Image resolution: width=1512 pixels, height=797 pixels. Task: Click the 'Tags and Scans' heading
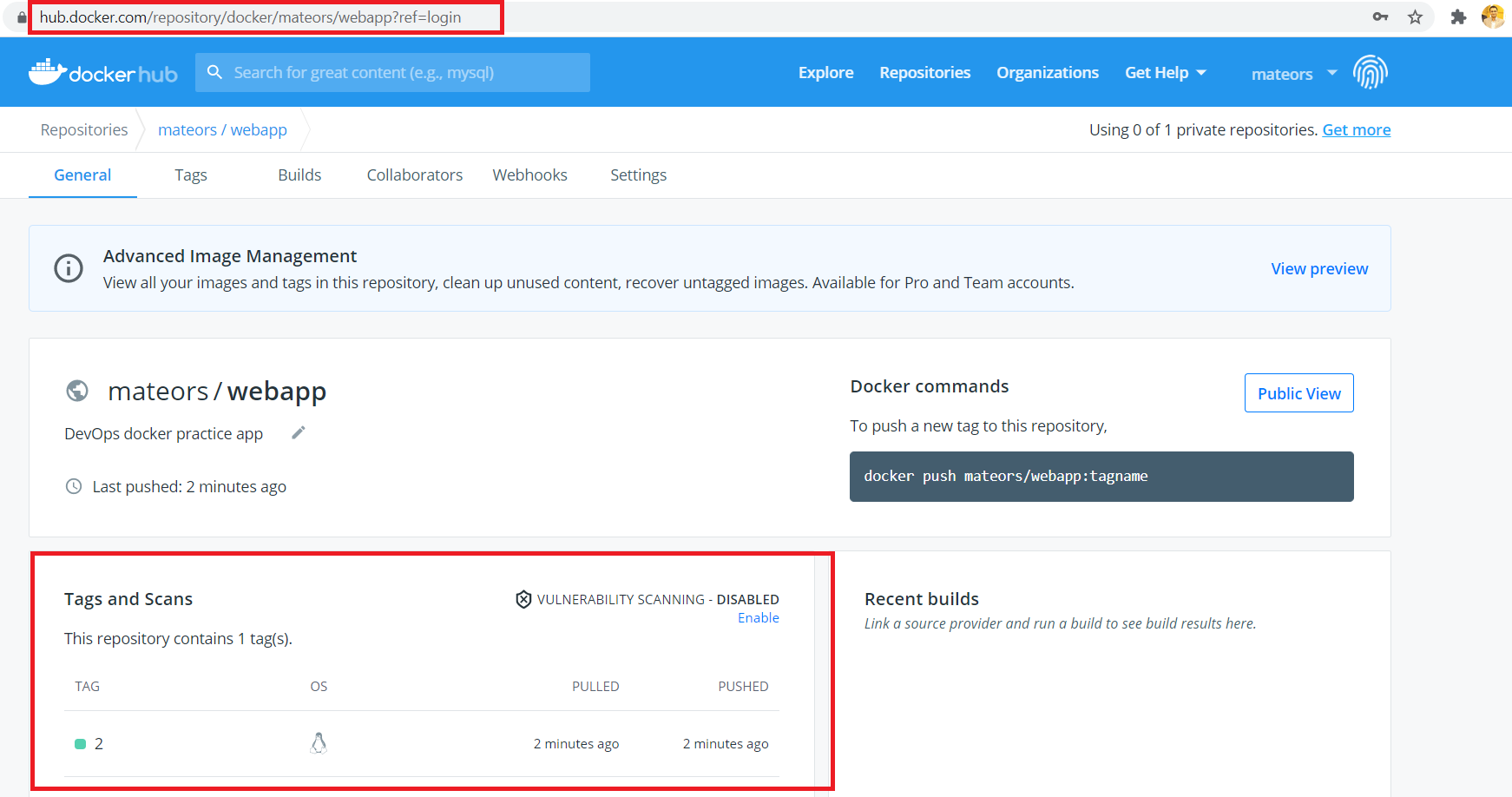[x=128, y=599]
